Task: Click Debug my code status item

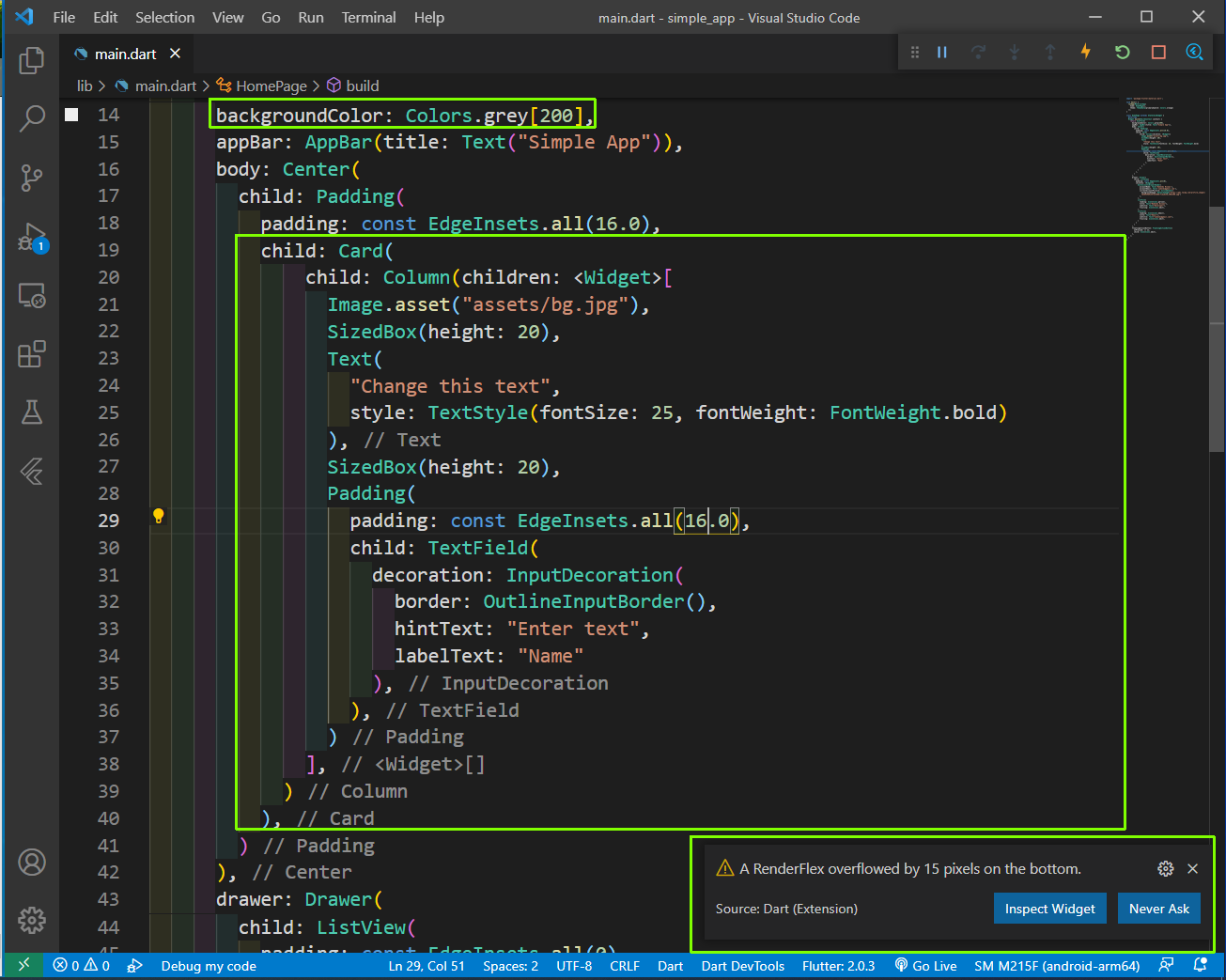Action: click(x=209, y=965)
